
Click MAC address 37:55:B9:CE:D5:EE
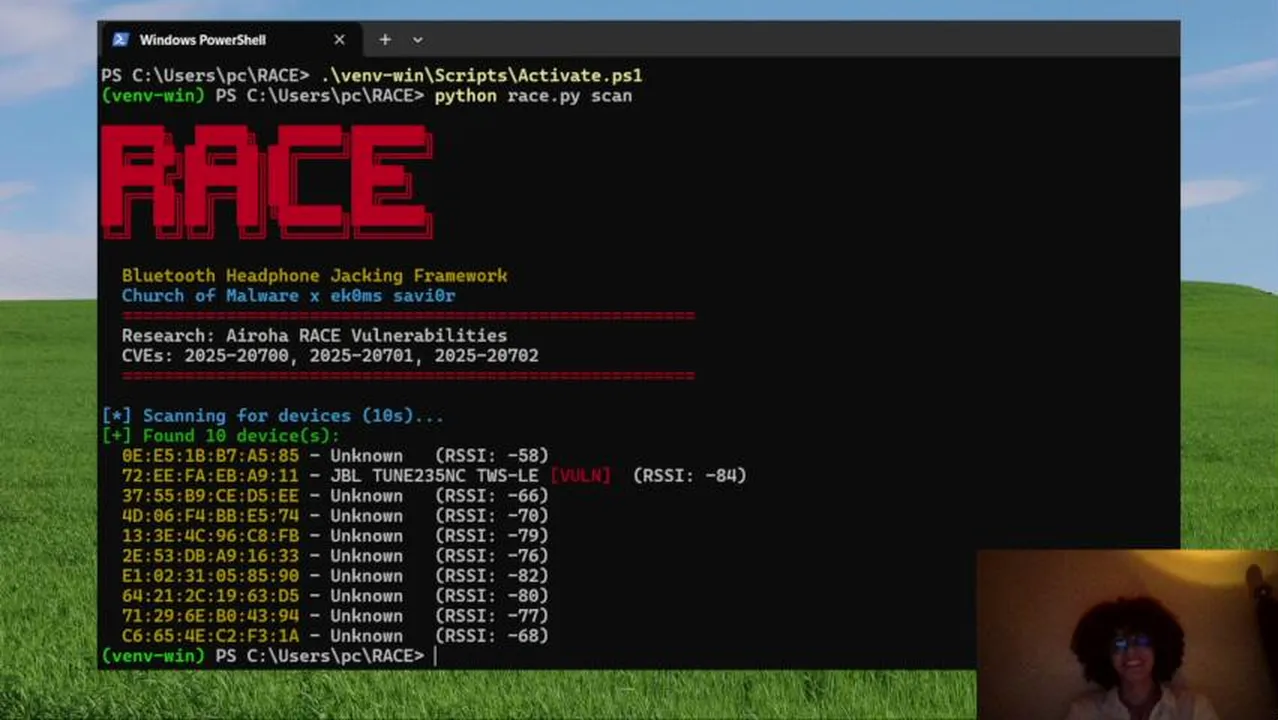(x=210, y=495)
